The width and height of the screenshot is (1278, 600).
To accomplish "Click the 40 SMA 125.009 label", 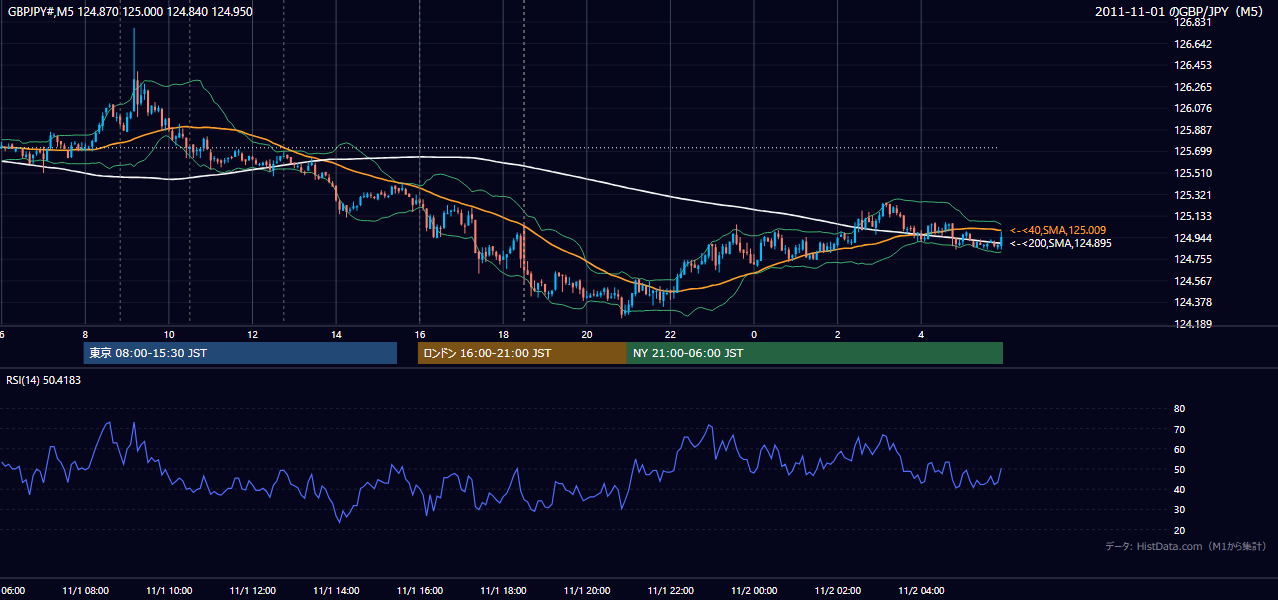I will pyautogui.click(x=1058, y=230).
